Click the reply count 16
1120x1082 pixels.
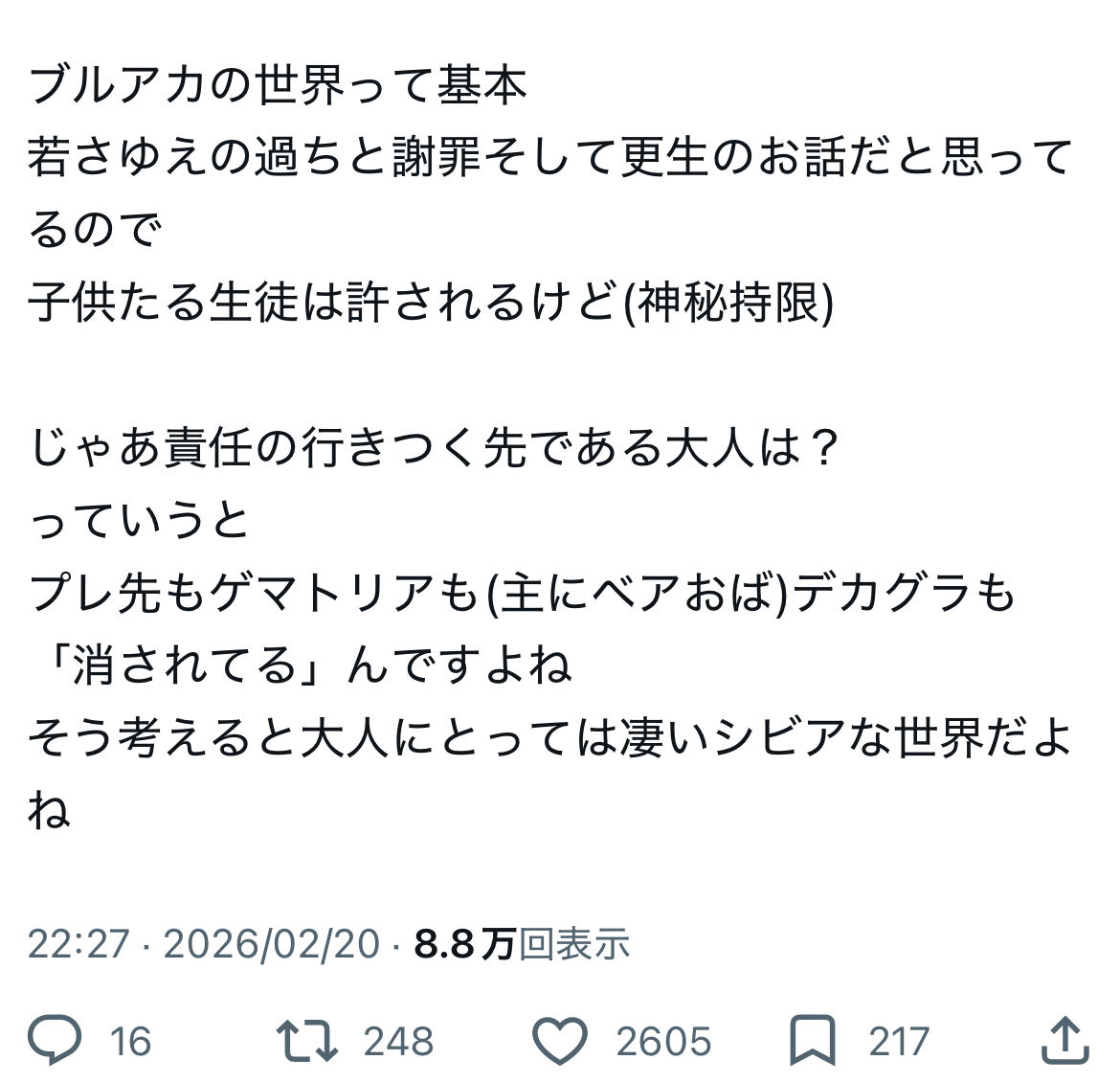(x=130, y=1041)
